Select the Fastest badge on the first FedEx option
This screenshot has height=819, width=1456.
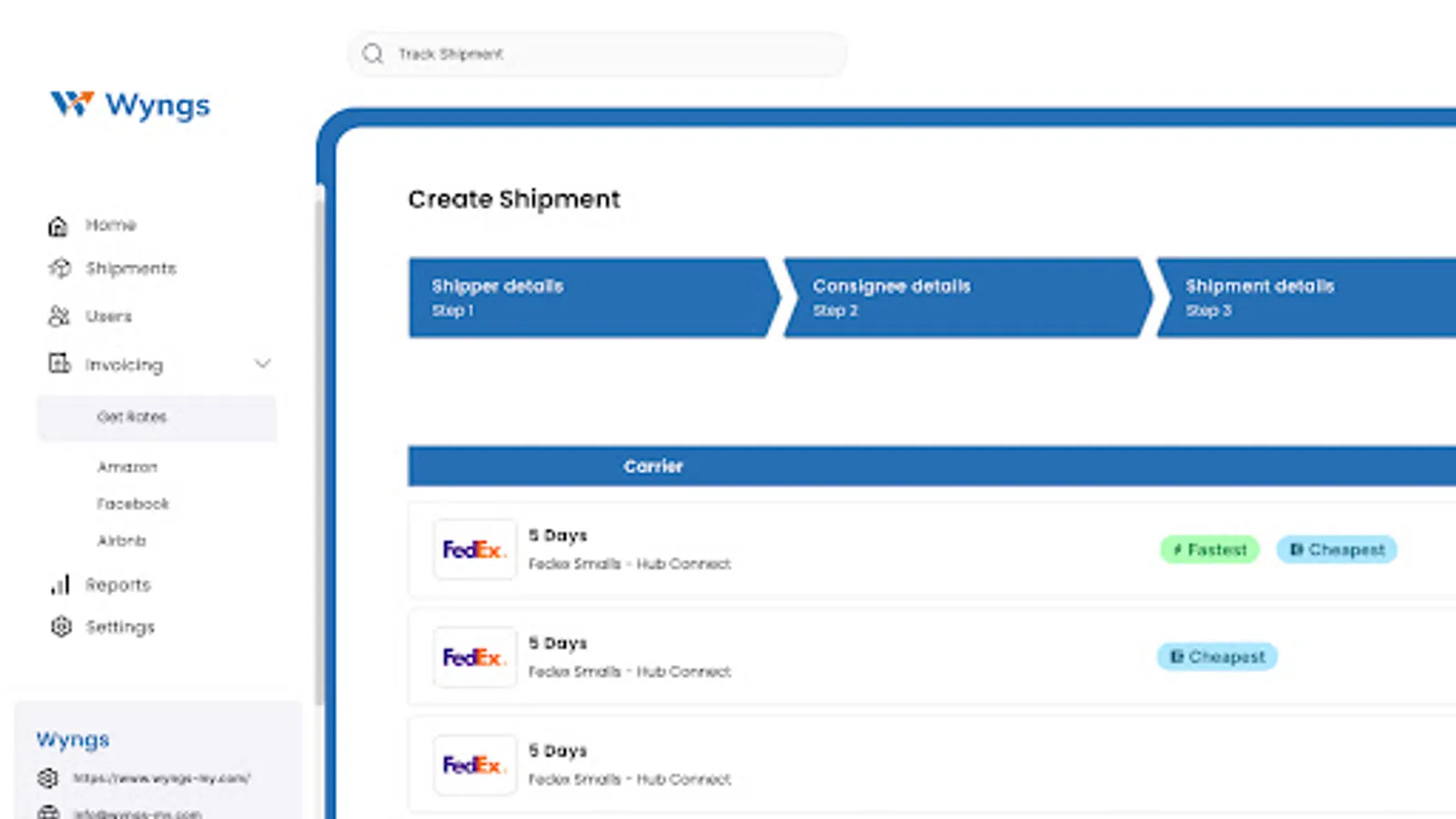[1208, 550]
